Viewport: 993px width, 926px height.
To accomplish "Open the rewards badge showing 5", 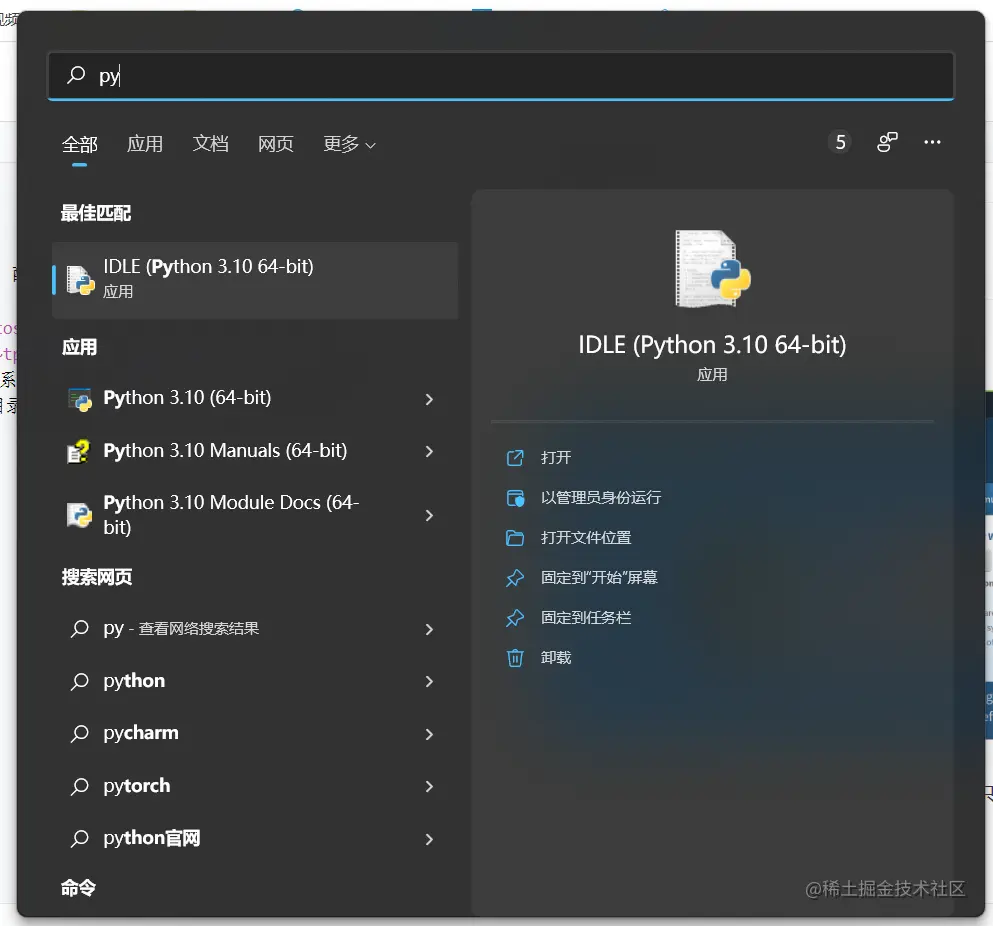I will click(840, 142).
